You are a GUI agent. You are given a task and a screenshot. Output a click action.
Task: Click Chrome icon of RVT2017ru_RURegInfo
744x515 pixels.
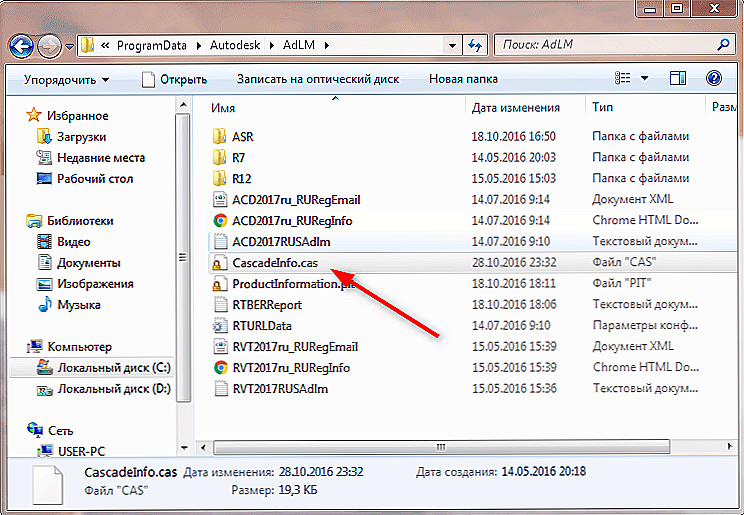pyautogui.click(x=220, y=367)
